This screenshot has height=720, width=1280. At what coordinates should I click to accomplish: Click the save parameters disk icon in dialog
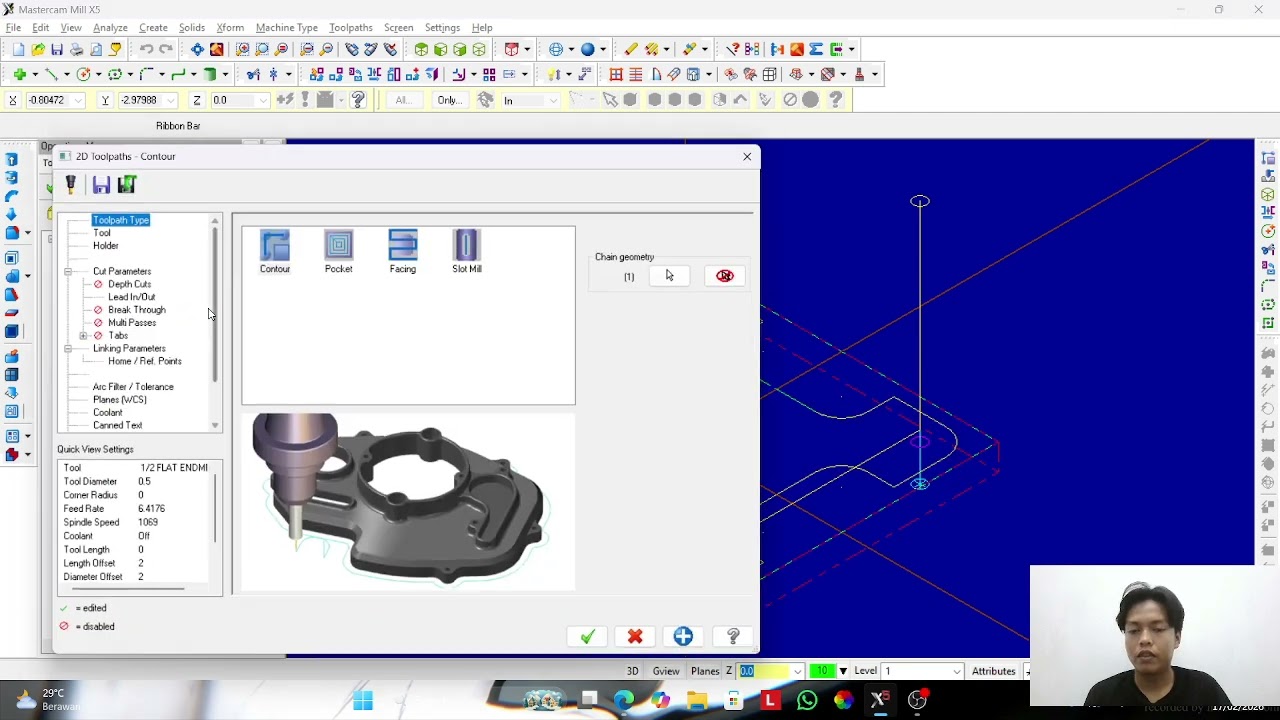point(101,184)
